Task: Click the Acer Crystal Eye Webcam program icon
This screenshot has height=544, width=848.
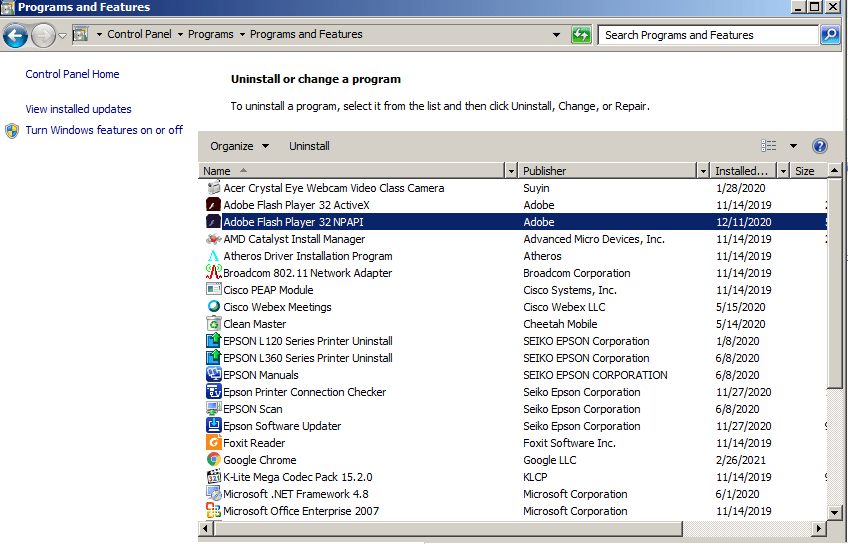Action: (x=214, y=188)
